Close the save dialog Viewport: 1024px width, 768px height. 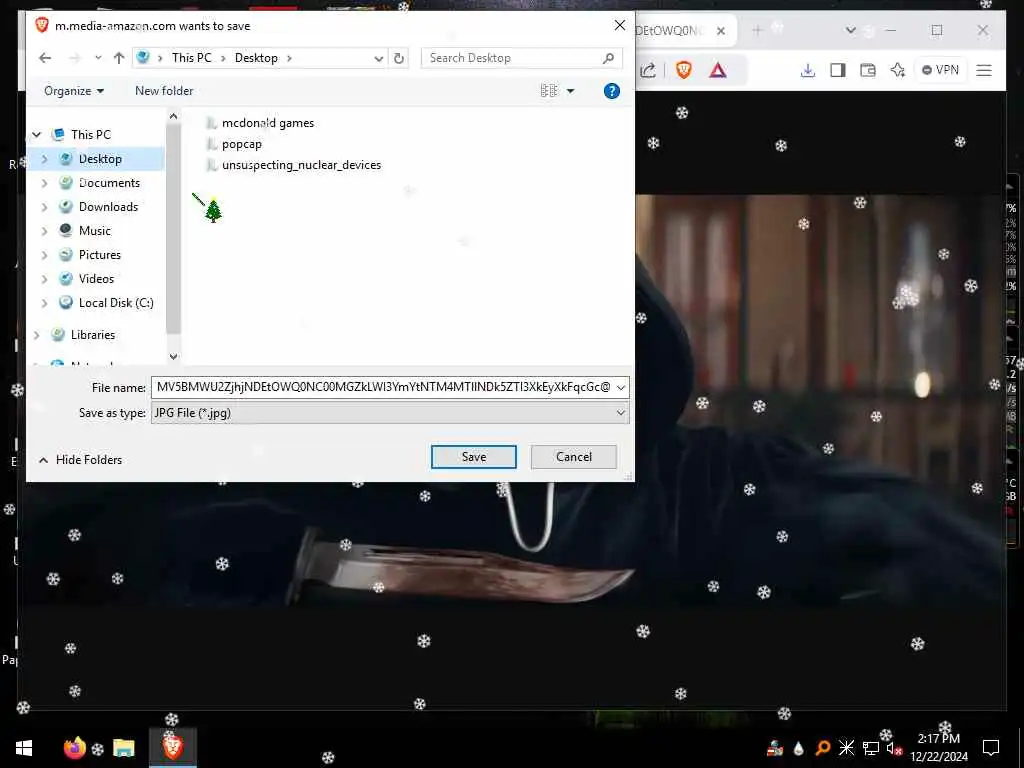coord(620,25)
